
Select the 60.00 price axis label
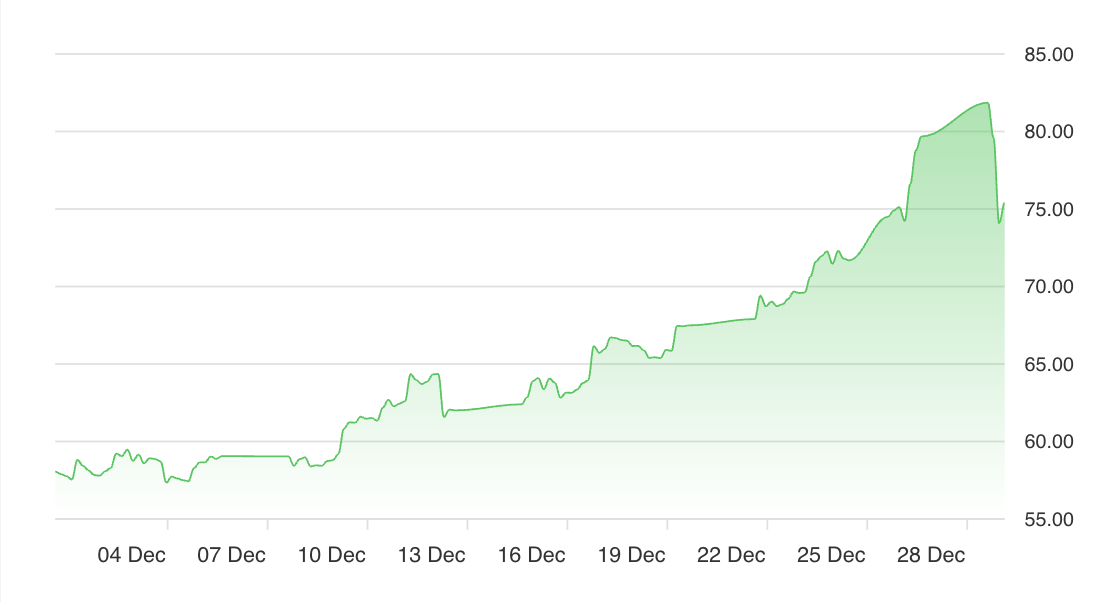click(x=1049, y=442)
